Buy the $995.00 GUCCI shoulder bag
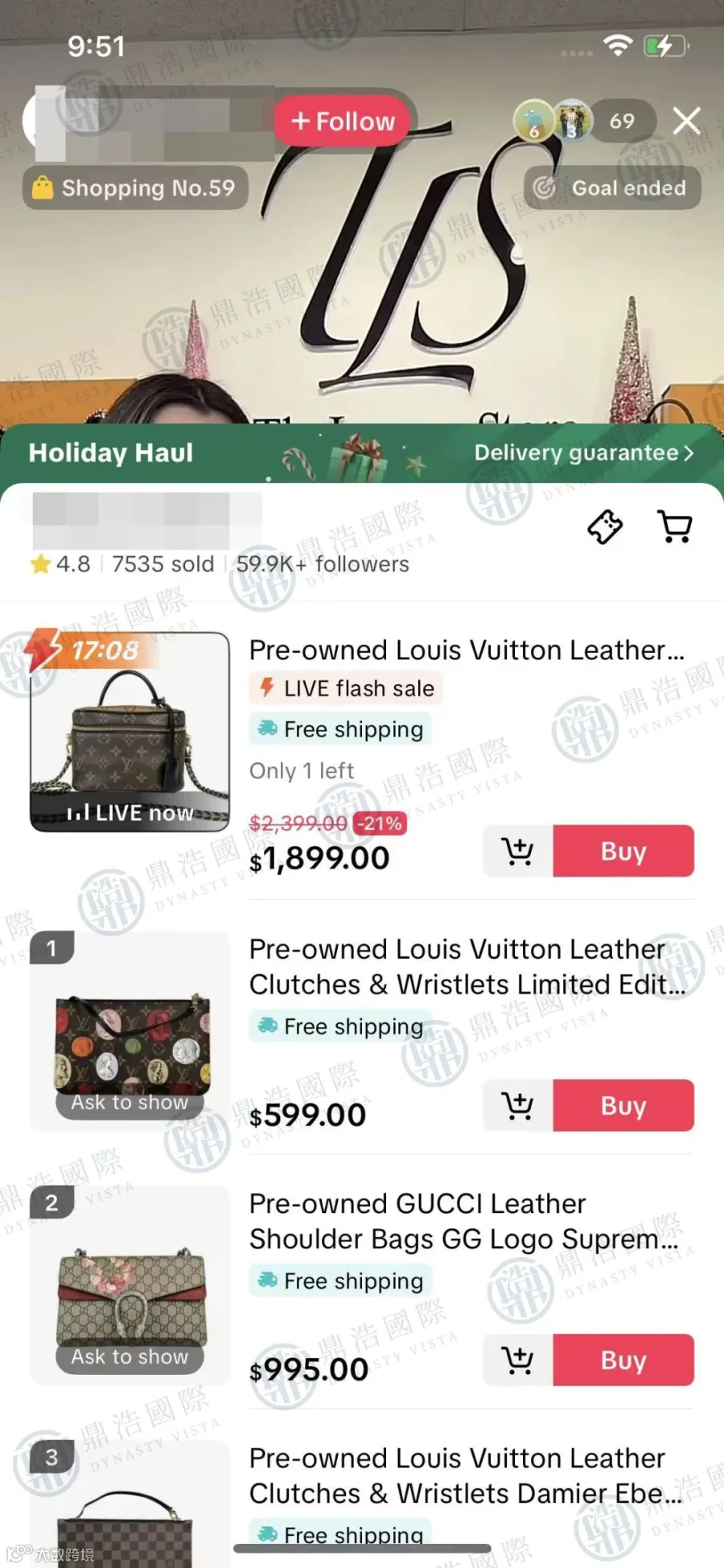Image resolution: width=724 pixels, height=1568 pixels. pyautogui.click(x=623, y=1360)
